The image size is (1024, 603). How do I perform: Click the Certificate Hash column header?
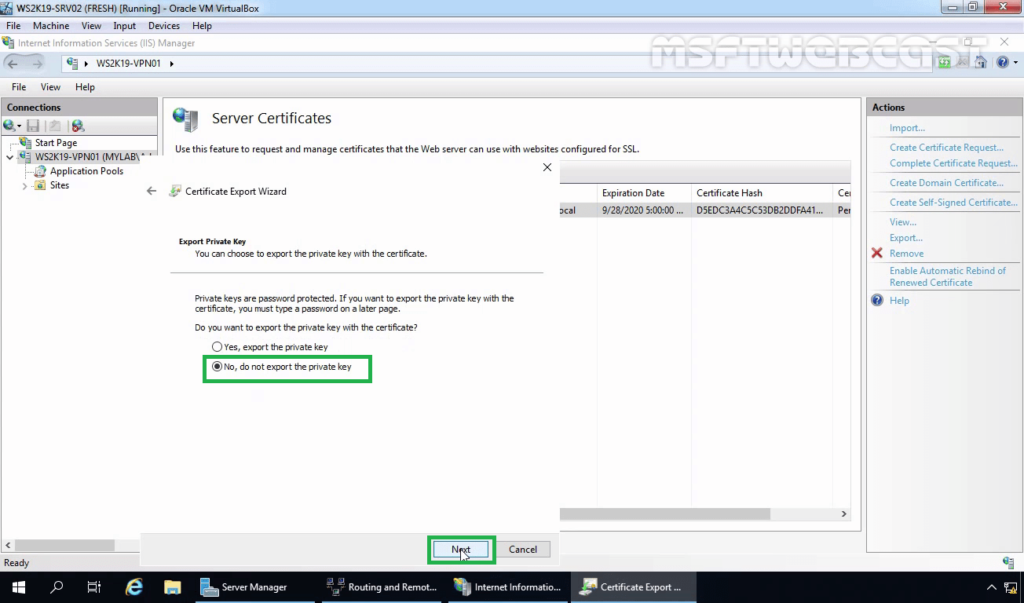pos(762,193)
